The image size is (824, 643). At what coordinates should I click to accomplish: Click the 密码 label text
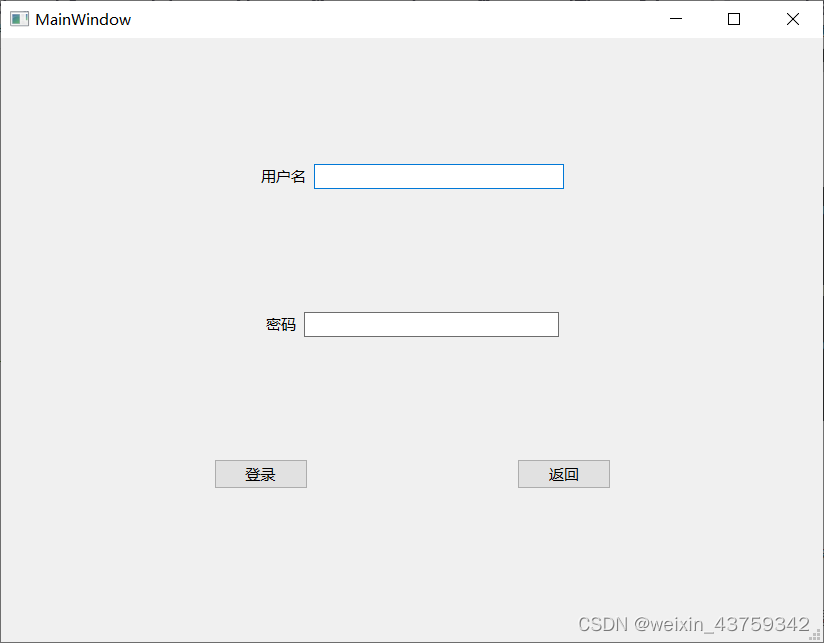point(281,325)
